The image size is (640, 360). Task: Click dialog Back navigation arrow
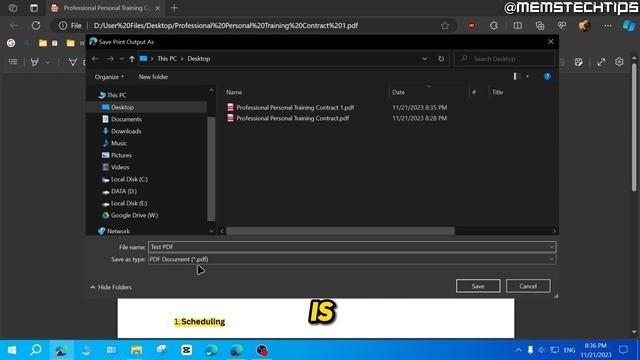point(96,59)
